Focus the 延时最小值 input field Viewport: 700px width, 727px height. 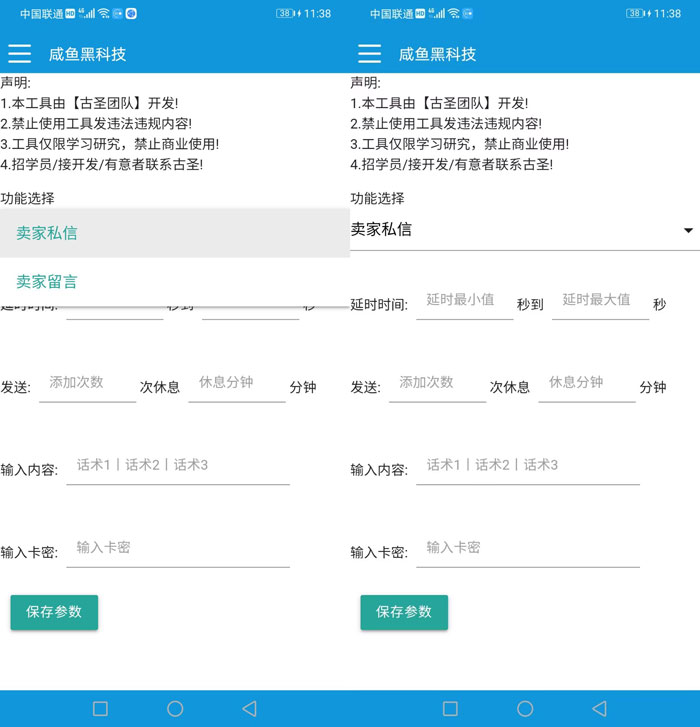(464, 300)
